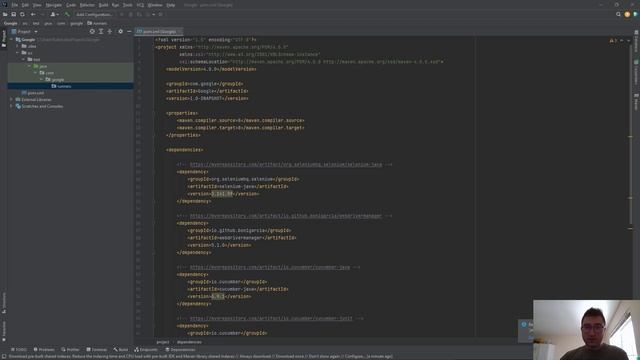The height and width of the screenshot is (360, 640).
Task: Click the warnings indicator in the editor corner
Action: [x=613, y=40]
